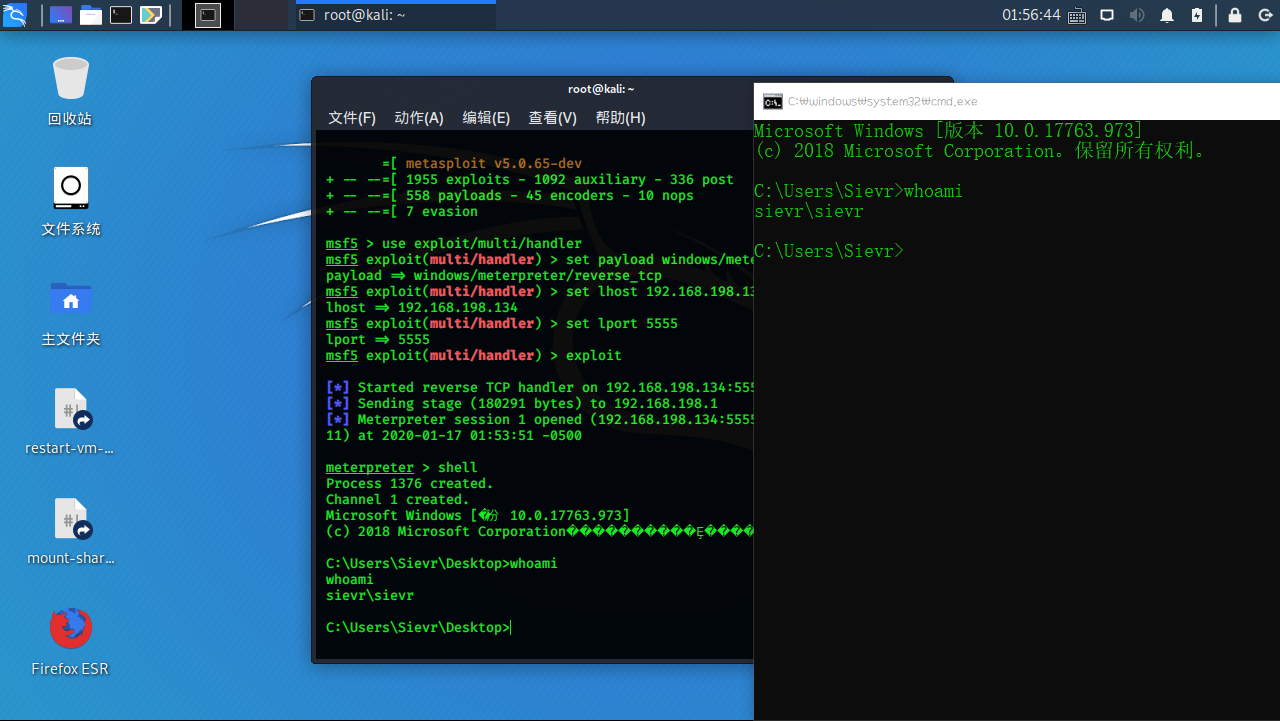The image size is (1280, 721).
Task: Open the notifications bell icon
Action: pos(1167,15)
